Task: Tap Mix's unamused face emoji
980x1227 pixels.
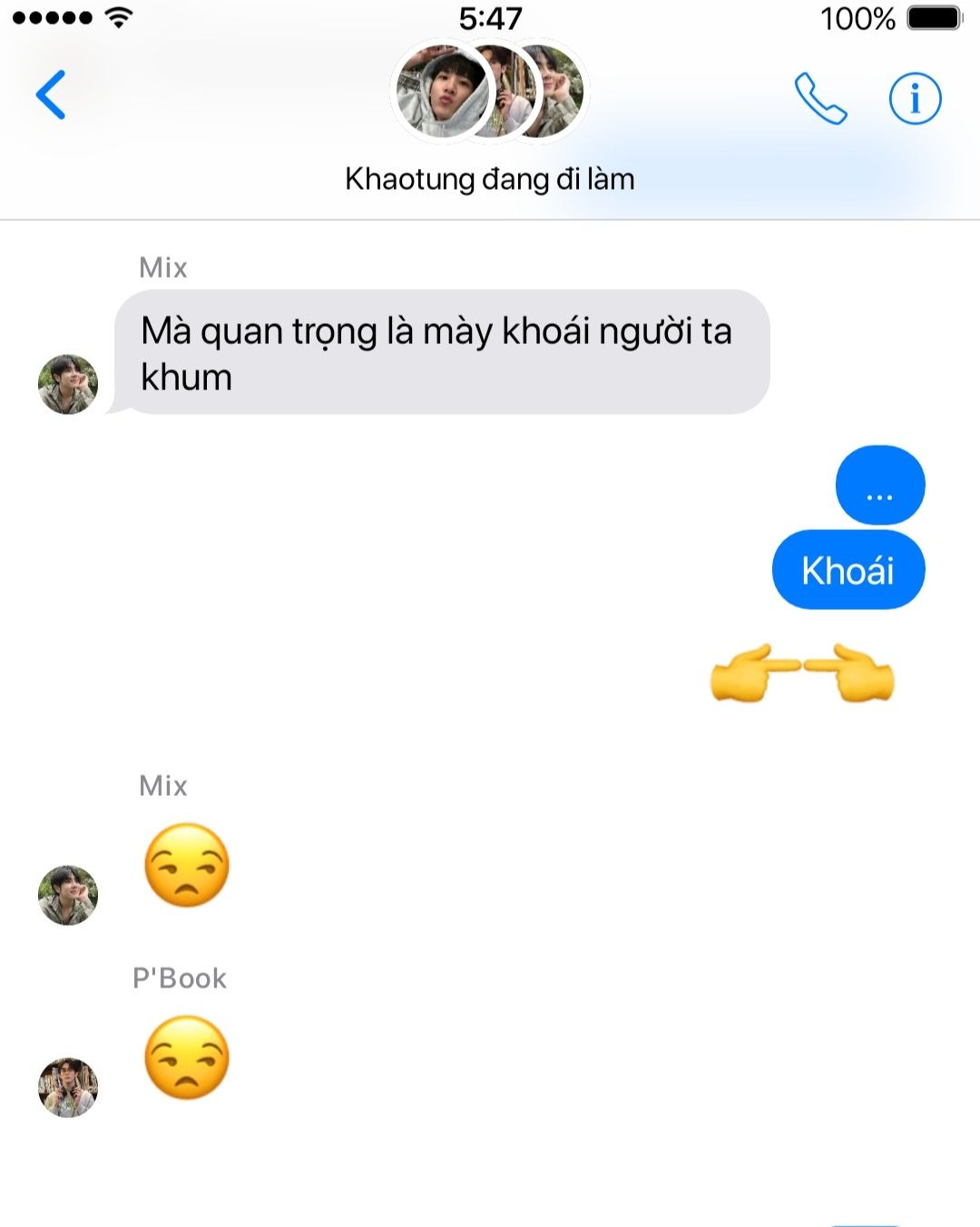Action: (187, 865)
